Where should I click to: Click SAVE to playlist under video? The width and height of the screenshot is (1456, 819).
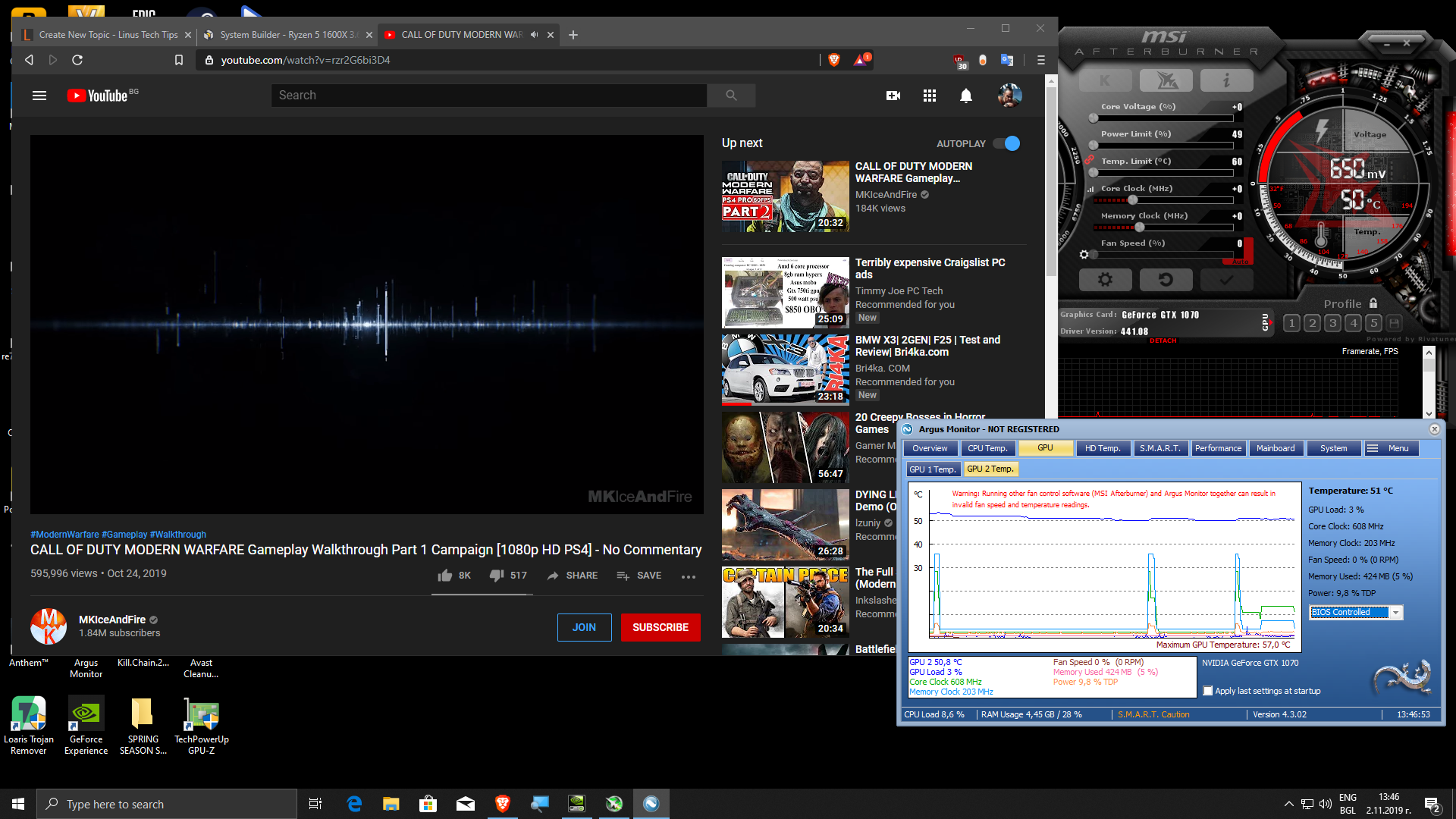coord(639,576)
